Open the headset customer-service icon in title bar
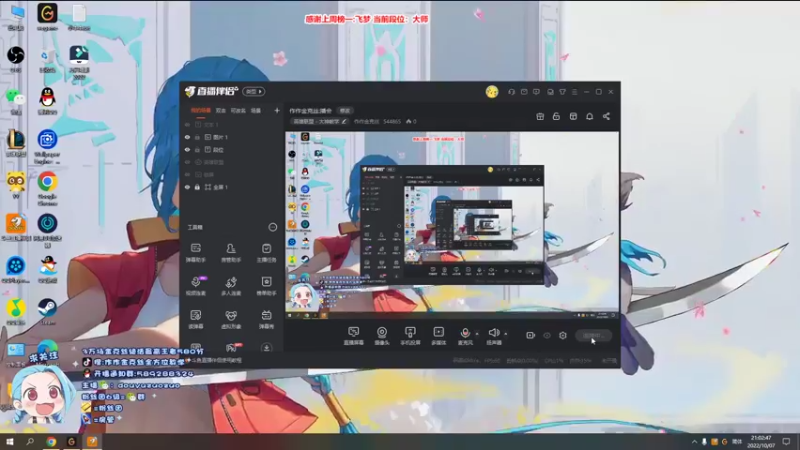Viewport: 800px width, 450px height. [511, 92]
